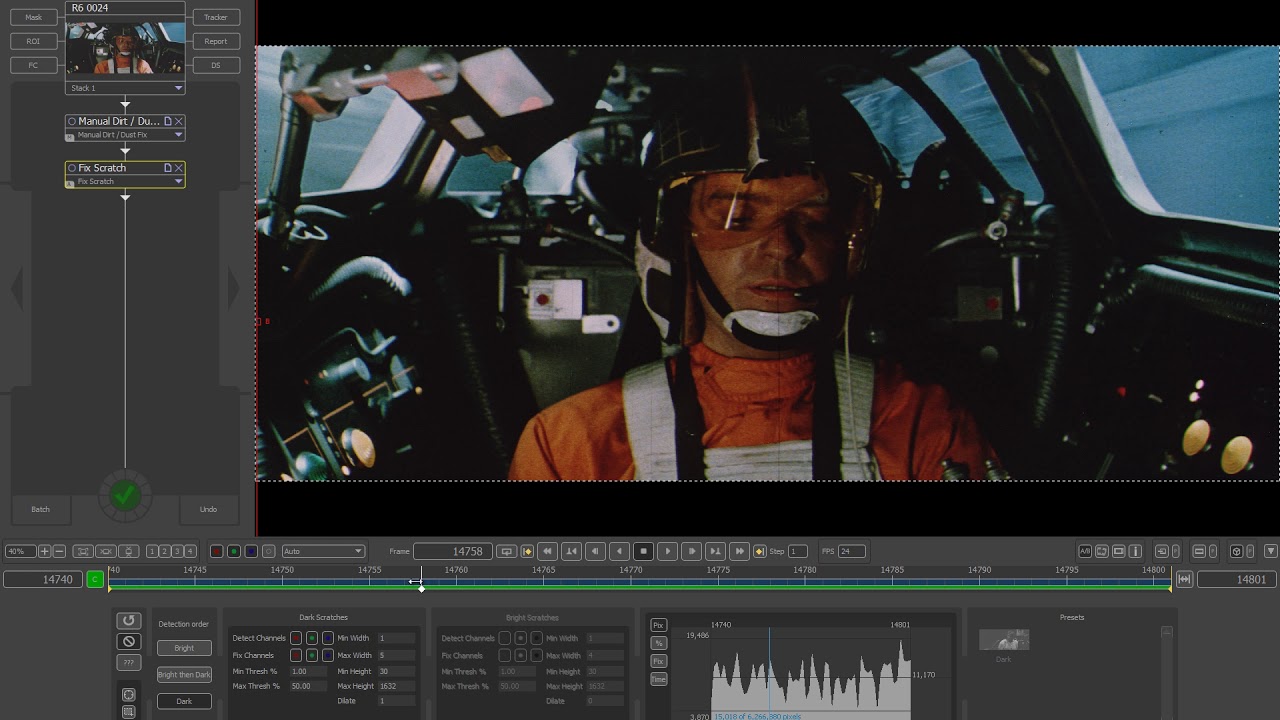Toggle green display channel in viewer toolbar

click(x=233, y=551)
